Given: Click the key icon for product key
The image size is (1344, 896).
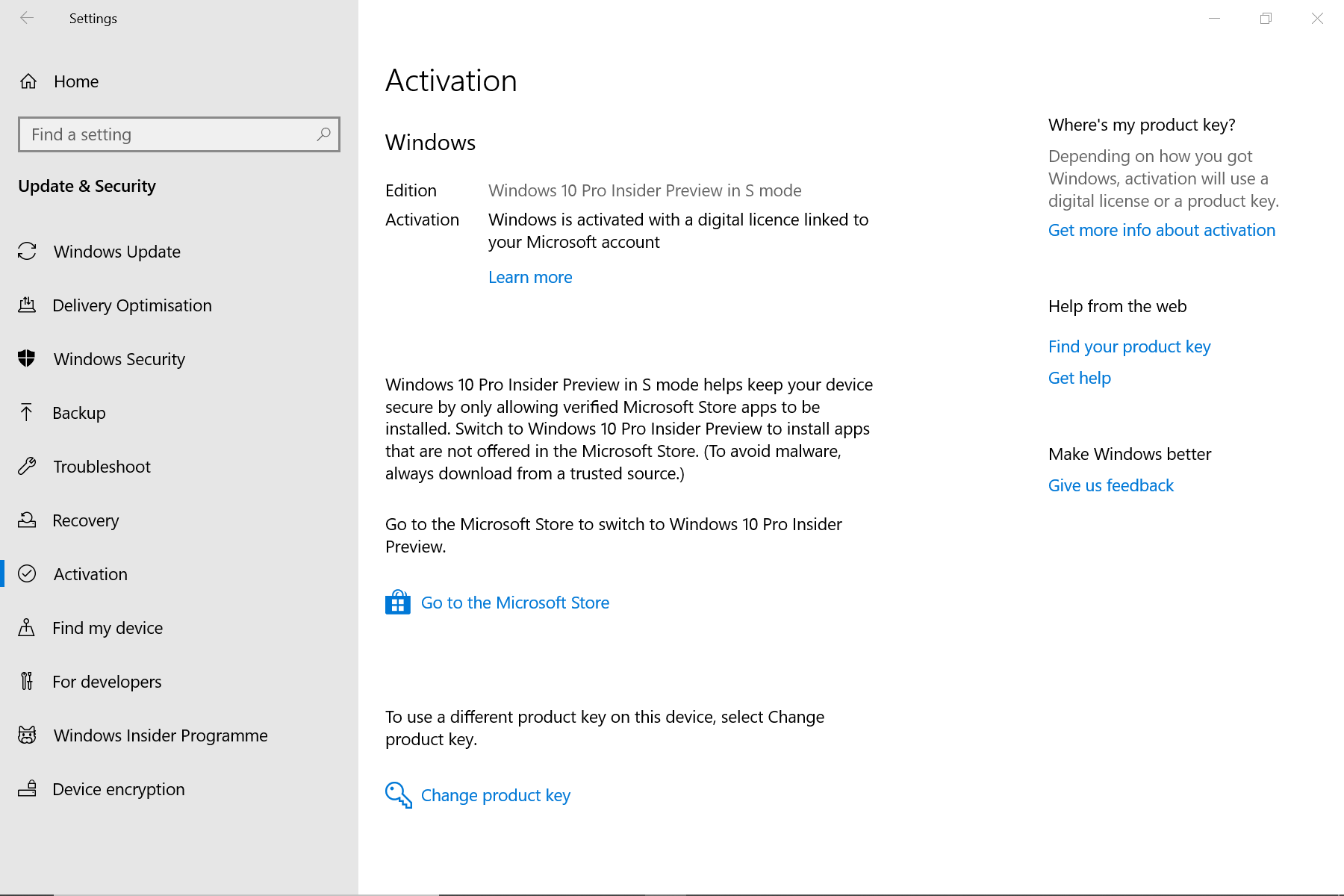Looking at the screenshot, I should click(x=399, y=795).
